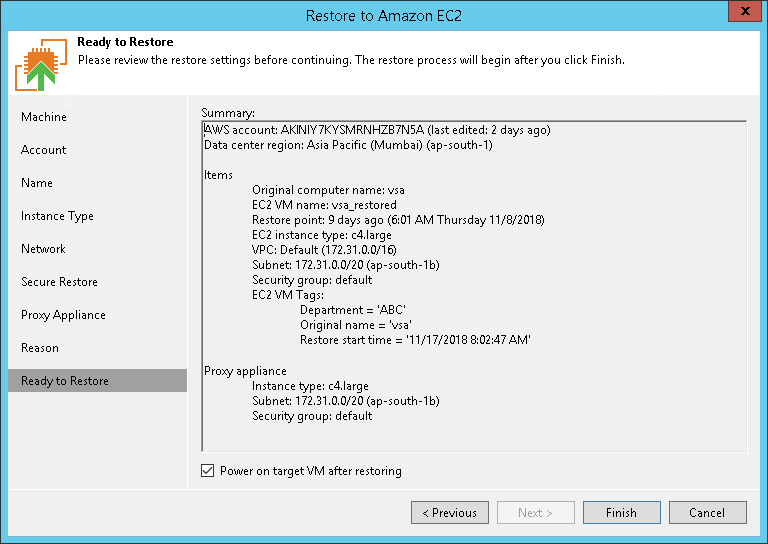Click the Previous button
This screenshot has height=544, width=768.
(x=449, y=513)
